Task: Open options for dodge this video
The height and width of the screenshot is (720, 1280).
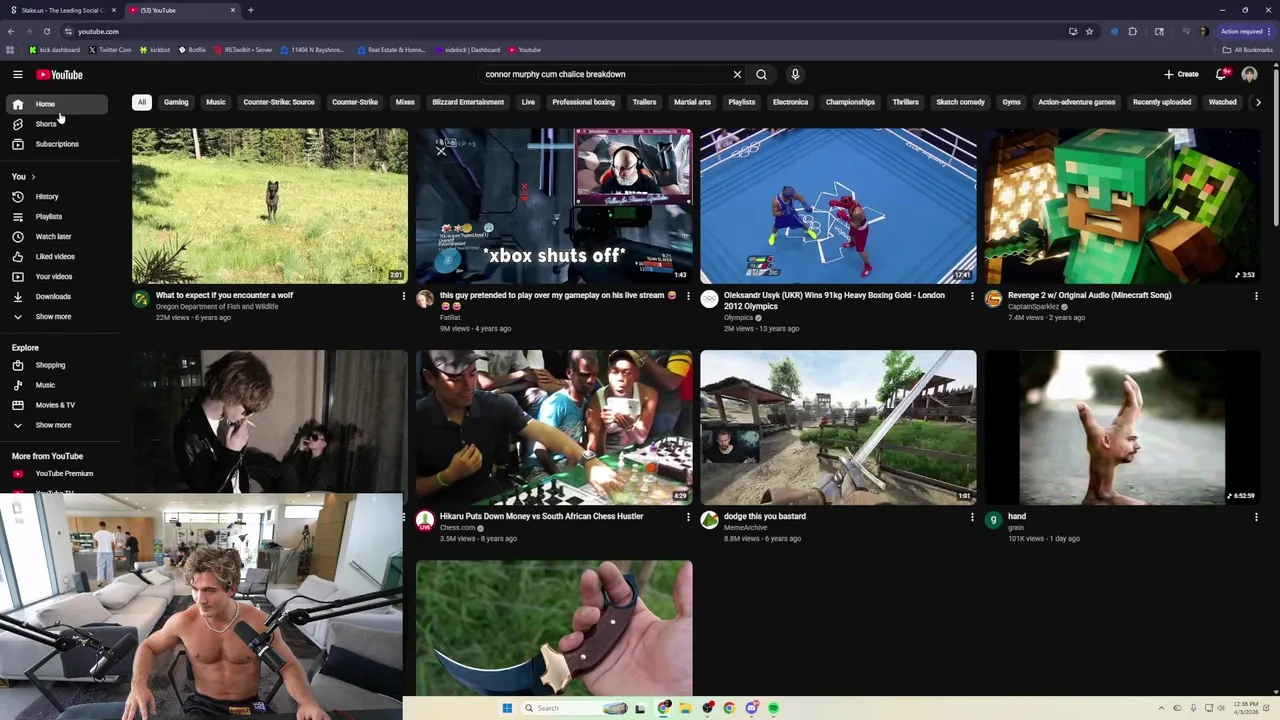Action: (x=972, y=517)
